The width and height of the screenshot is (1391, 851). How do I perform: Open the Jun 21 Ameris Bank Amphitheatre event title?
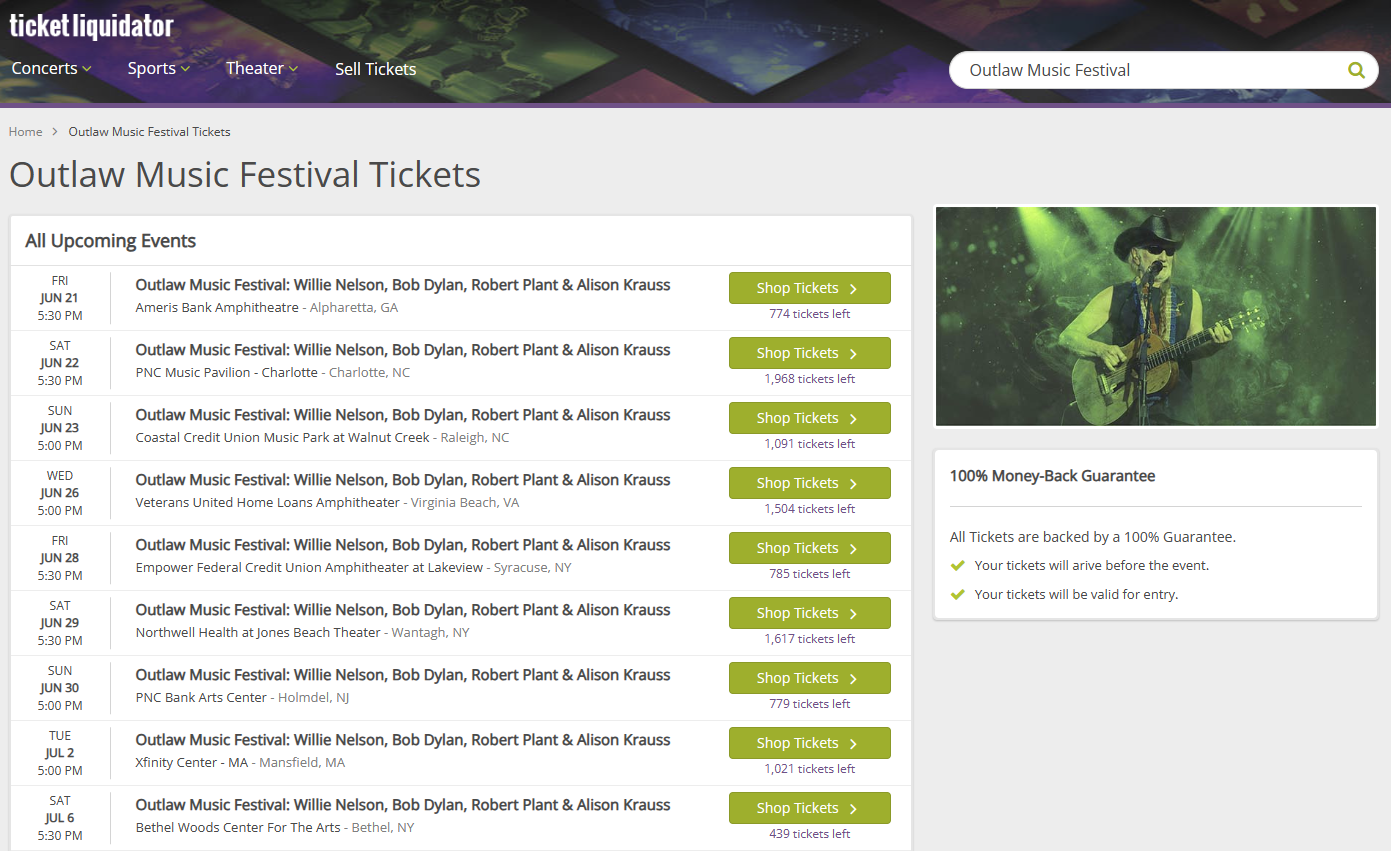[x=403, y=285]
